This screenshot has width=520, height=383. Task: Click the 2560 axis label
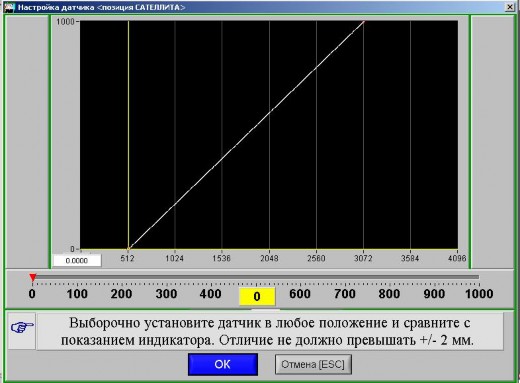[x=316, y=258]
